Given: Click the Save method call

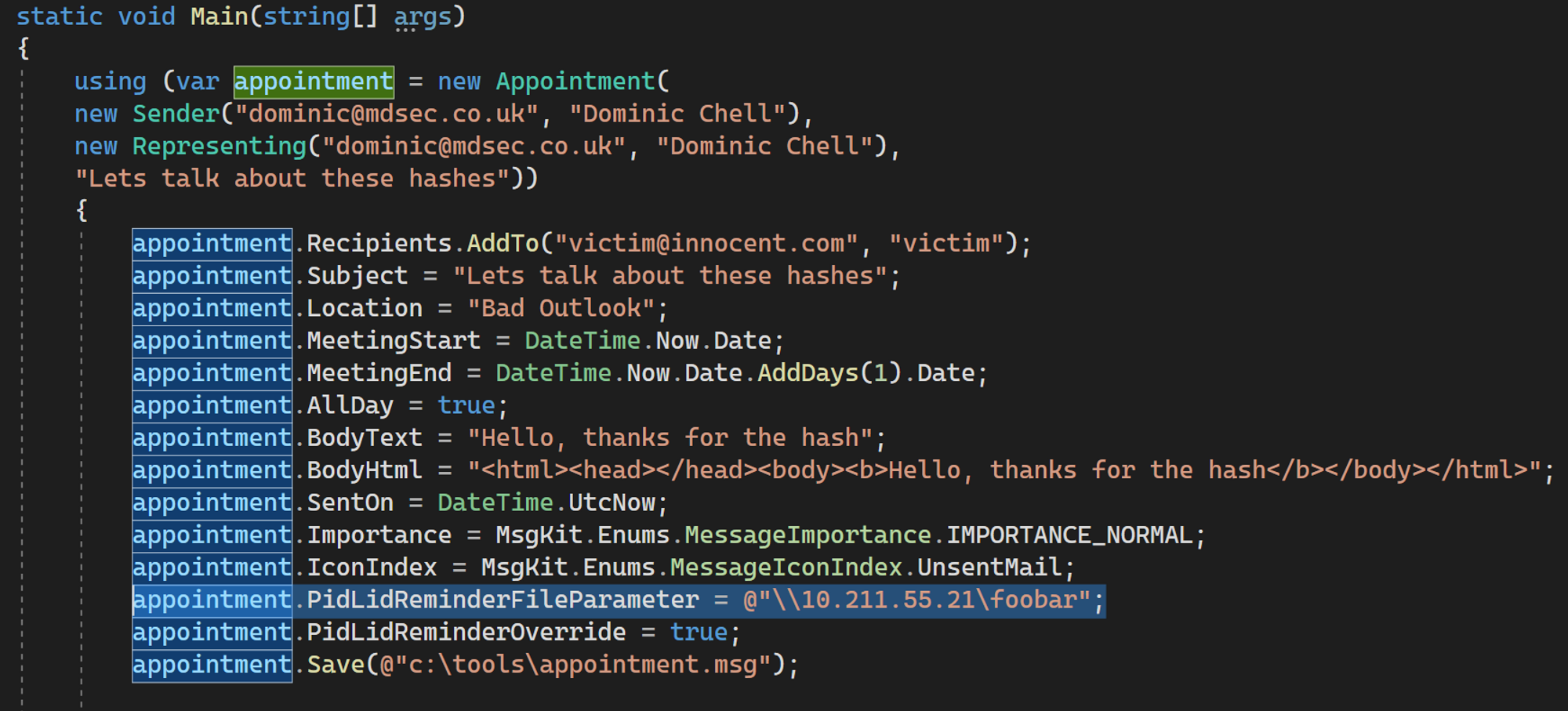Looking at the screenshot, I should 337,664.
